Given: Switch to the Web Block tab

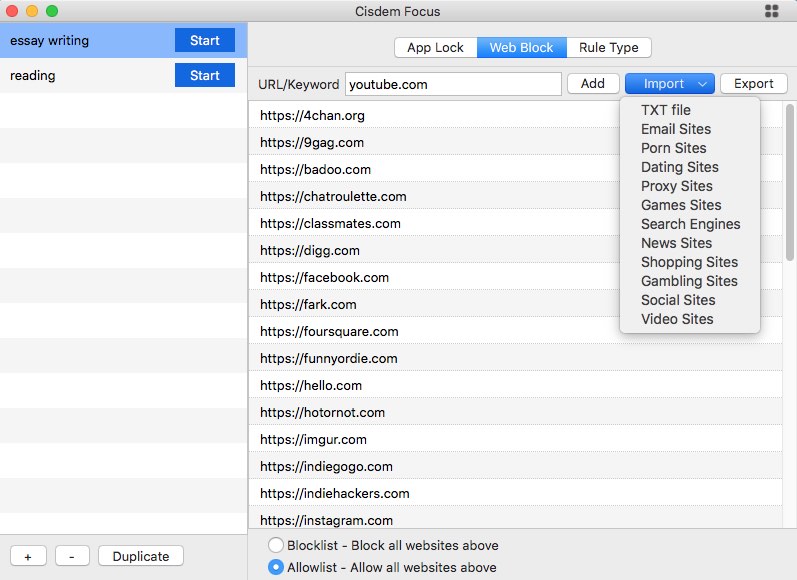Looking at the screenshot, I should click(x=522, y=48).
